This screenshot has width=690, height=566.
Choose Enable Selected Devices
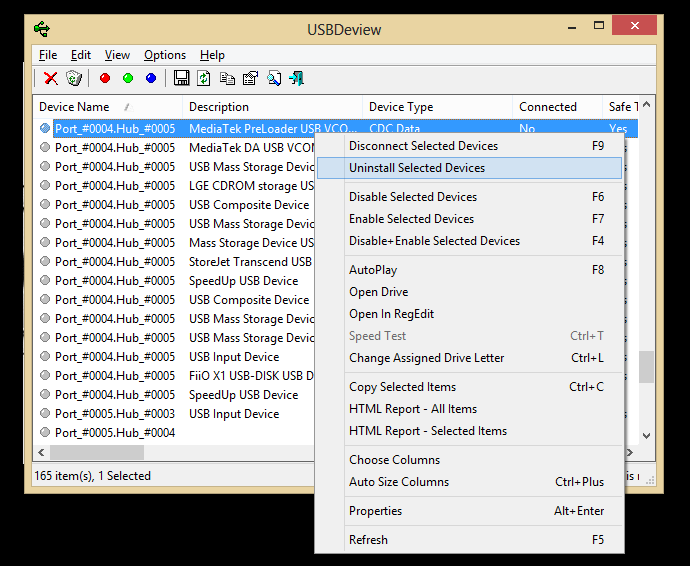point(469,219)
